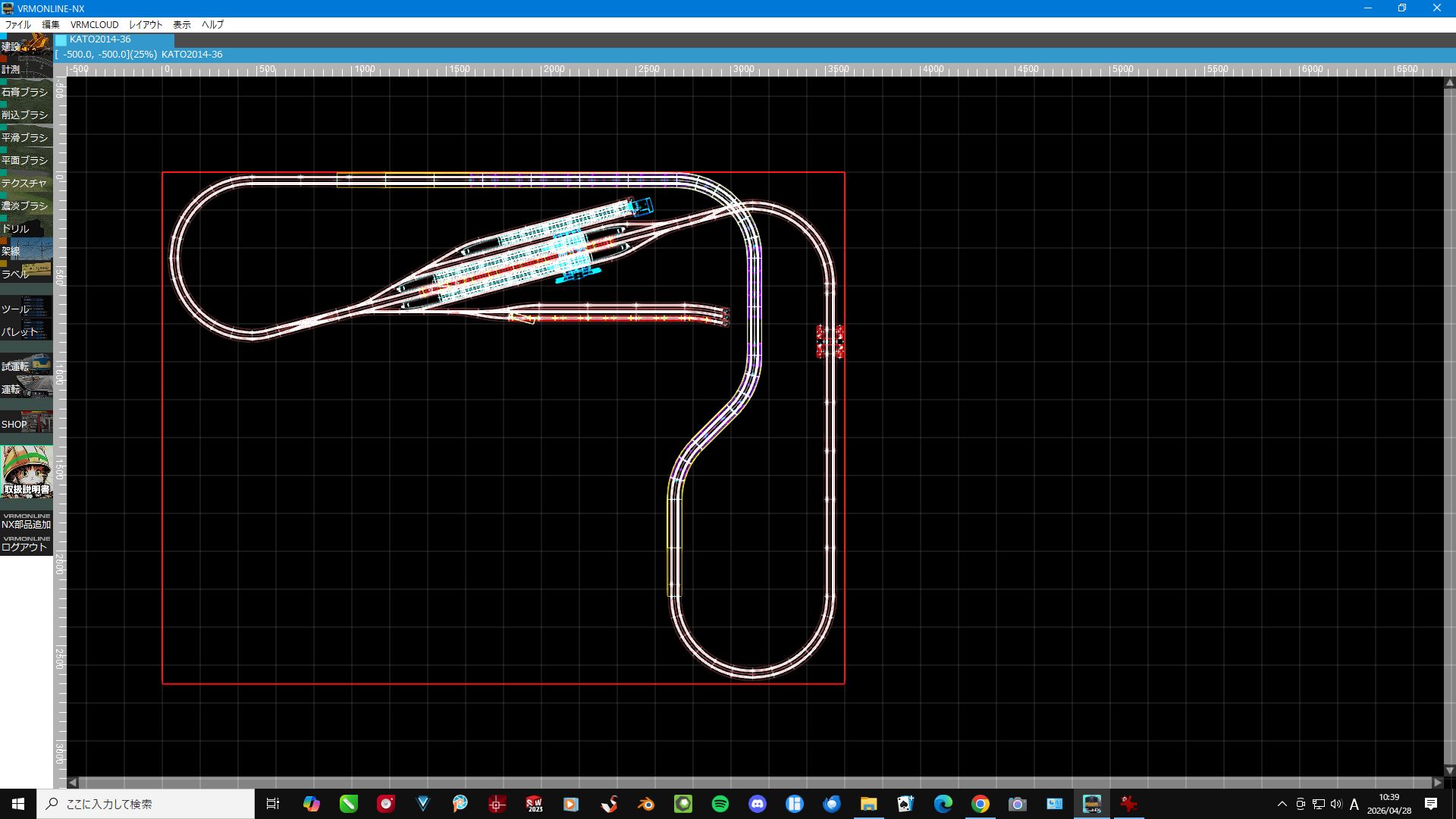Open the VRMCLOUD menu
Viewport: 1456px width, 819px height.
pos(95,24)
